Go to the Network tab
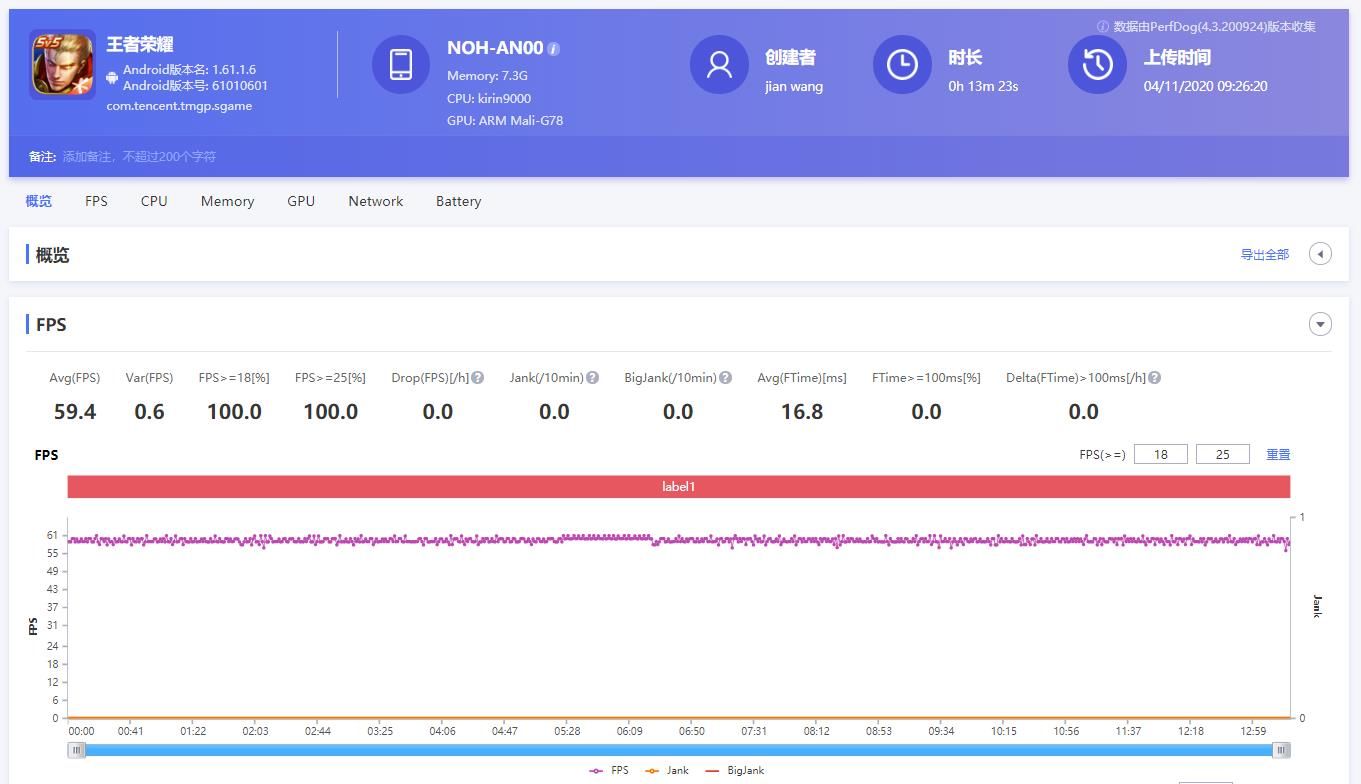 (376, 201)
